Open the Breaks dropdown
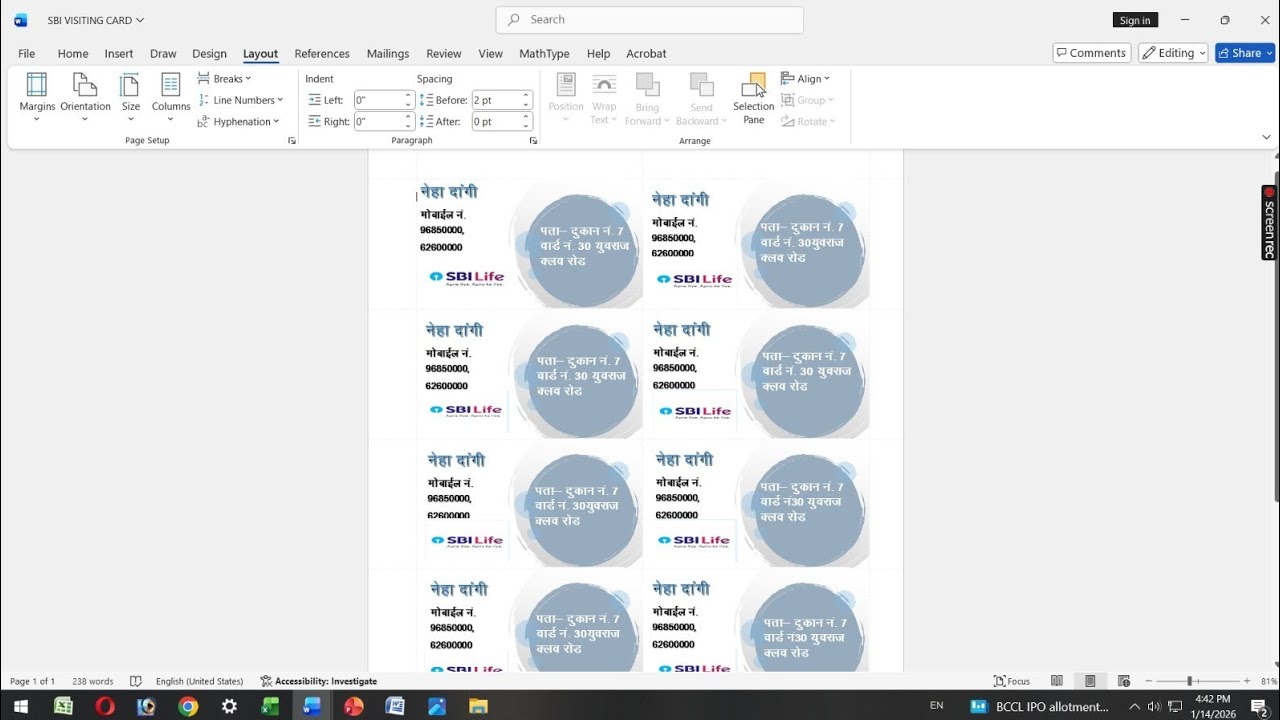The height and width of the screenshot is (720, 1280). (x=224, y=79)
